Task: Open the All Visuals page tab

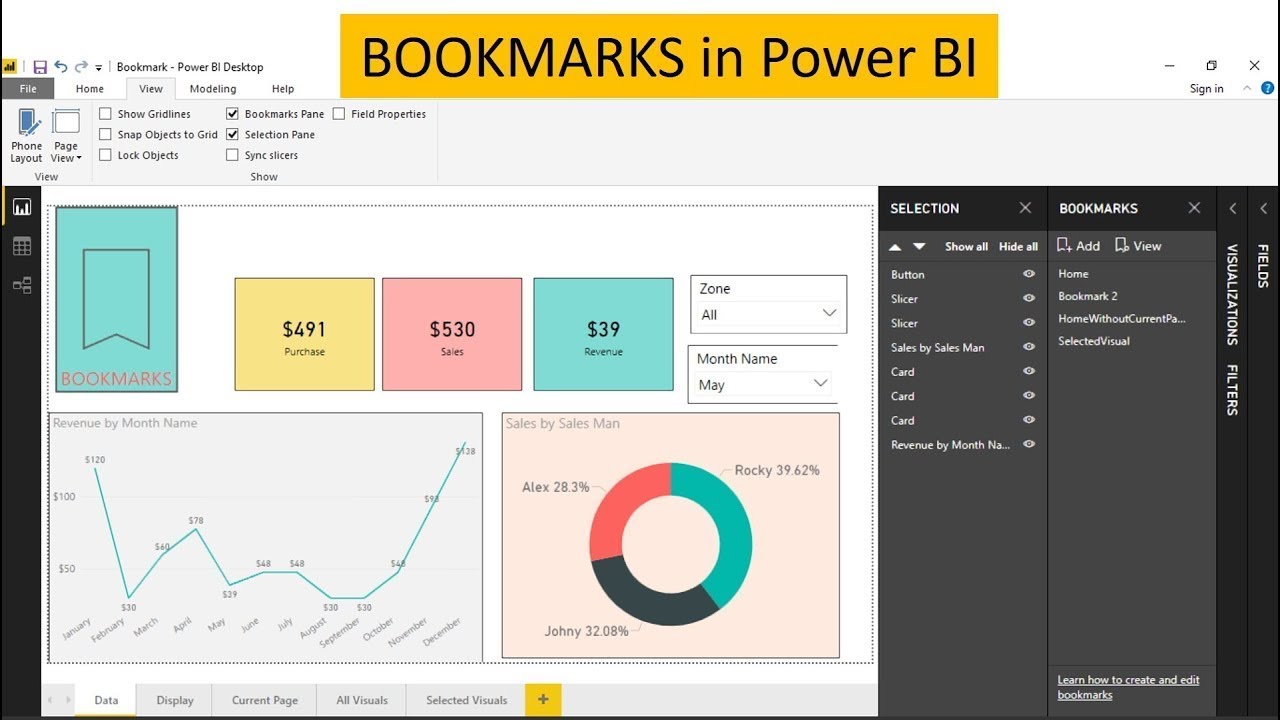Action: click(x=362, y=700)
